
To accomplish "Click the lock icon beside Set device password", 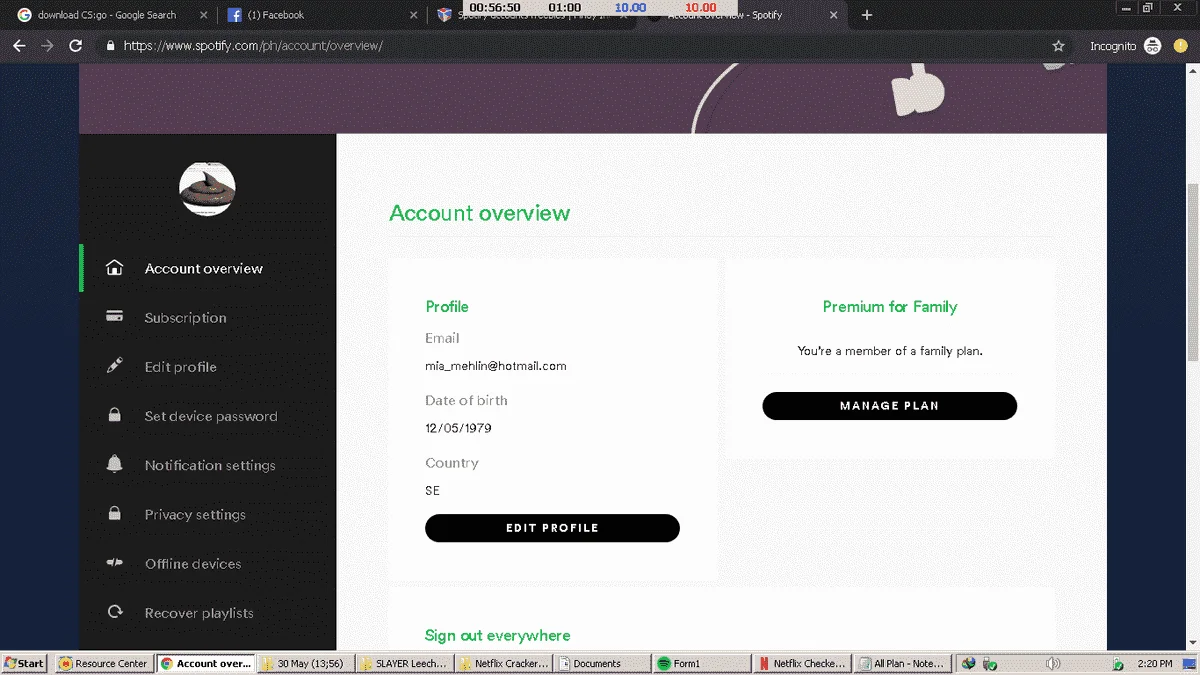I will [115, 415].
